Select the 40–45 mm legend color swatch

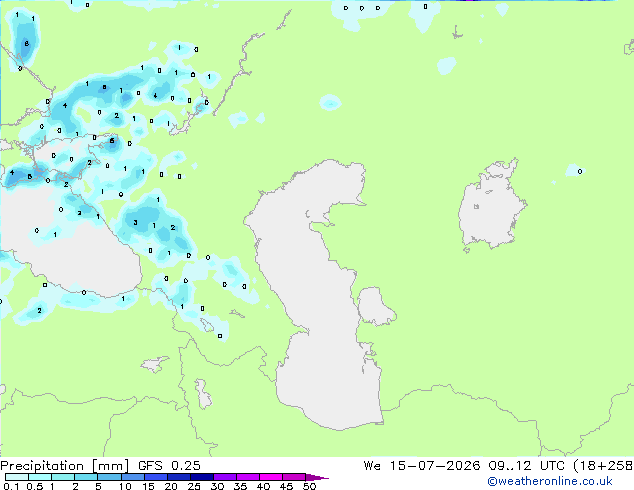[x=271, y=477]
